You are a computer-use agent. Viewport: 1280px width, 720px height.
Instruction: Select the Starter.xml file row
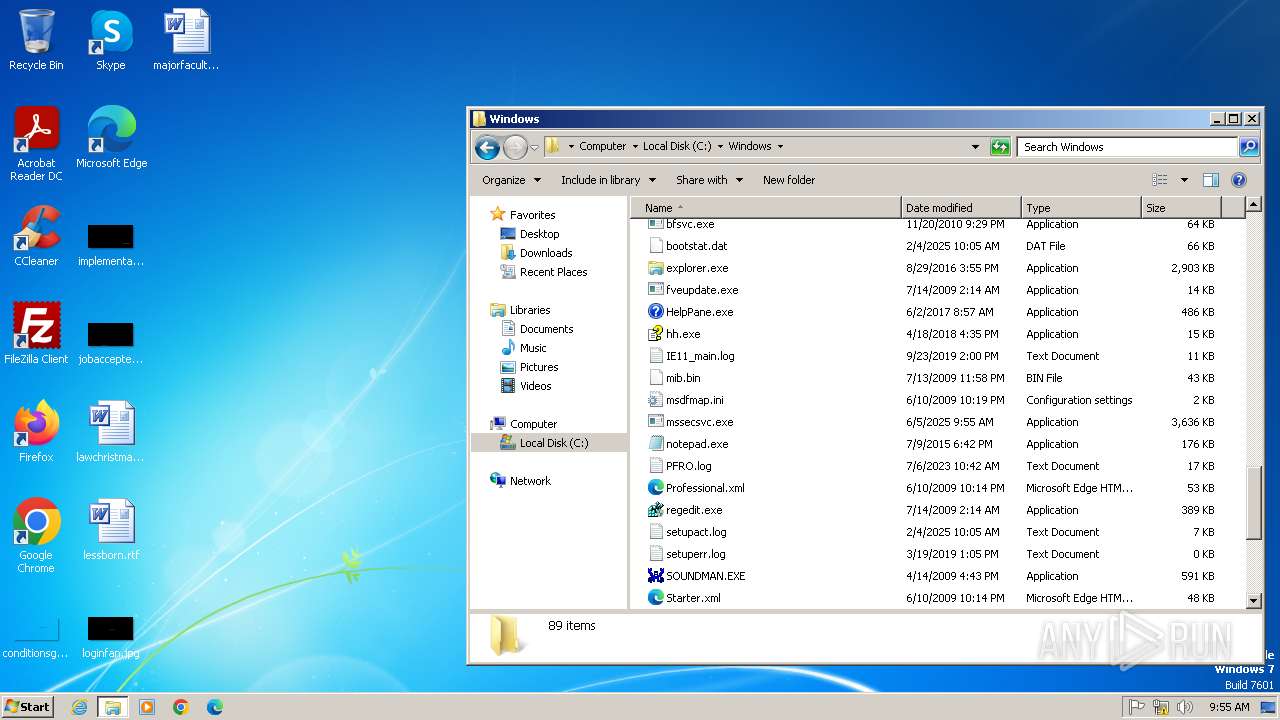click(x=938, y=598)
